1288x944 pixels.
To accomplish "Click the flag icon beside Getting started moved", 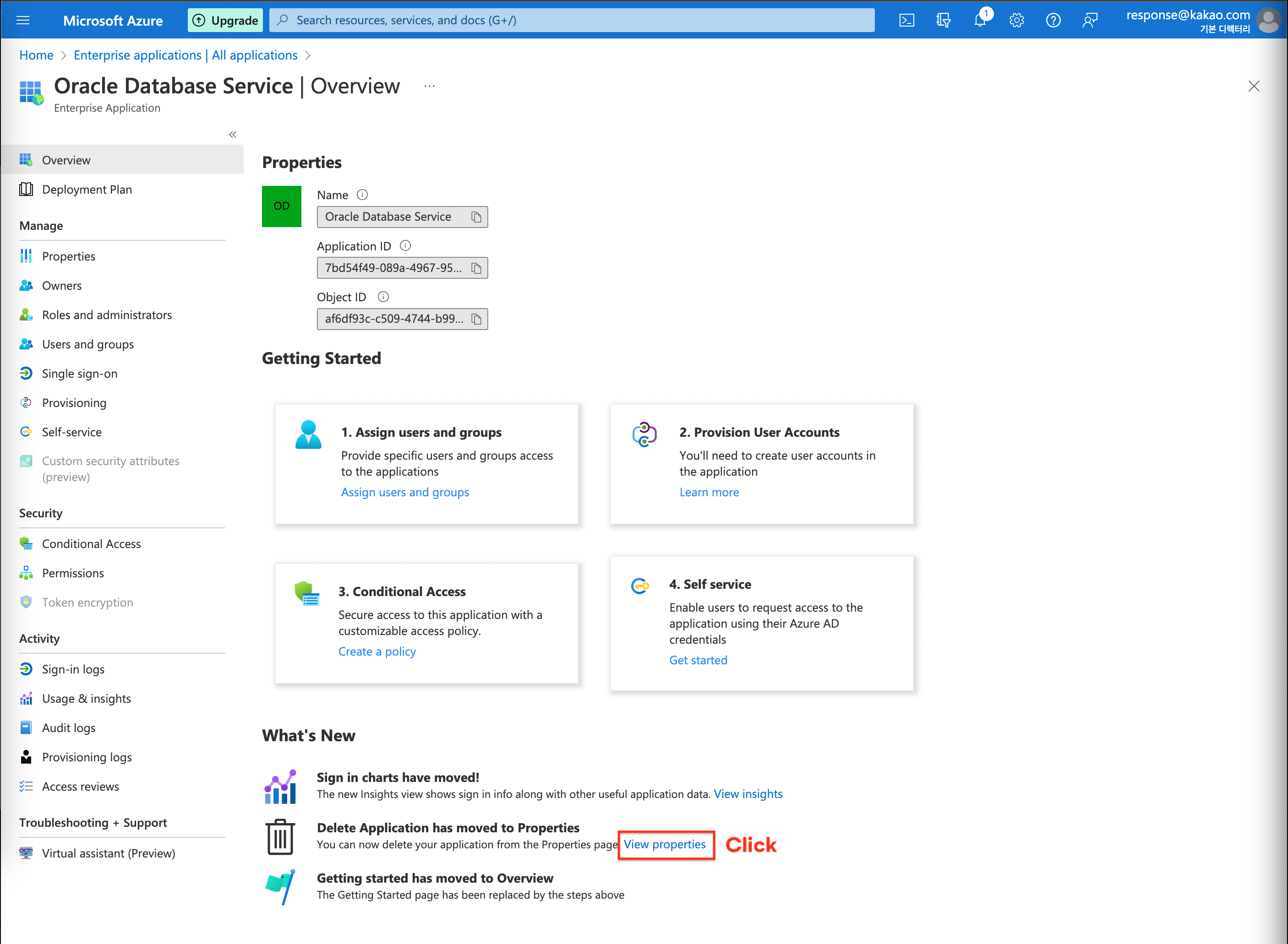I will tap(280, 887).
